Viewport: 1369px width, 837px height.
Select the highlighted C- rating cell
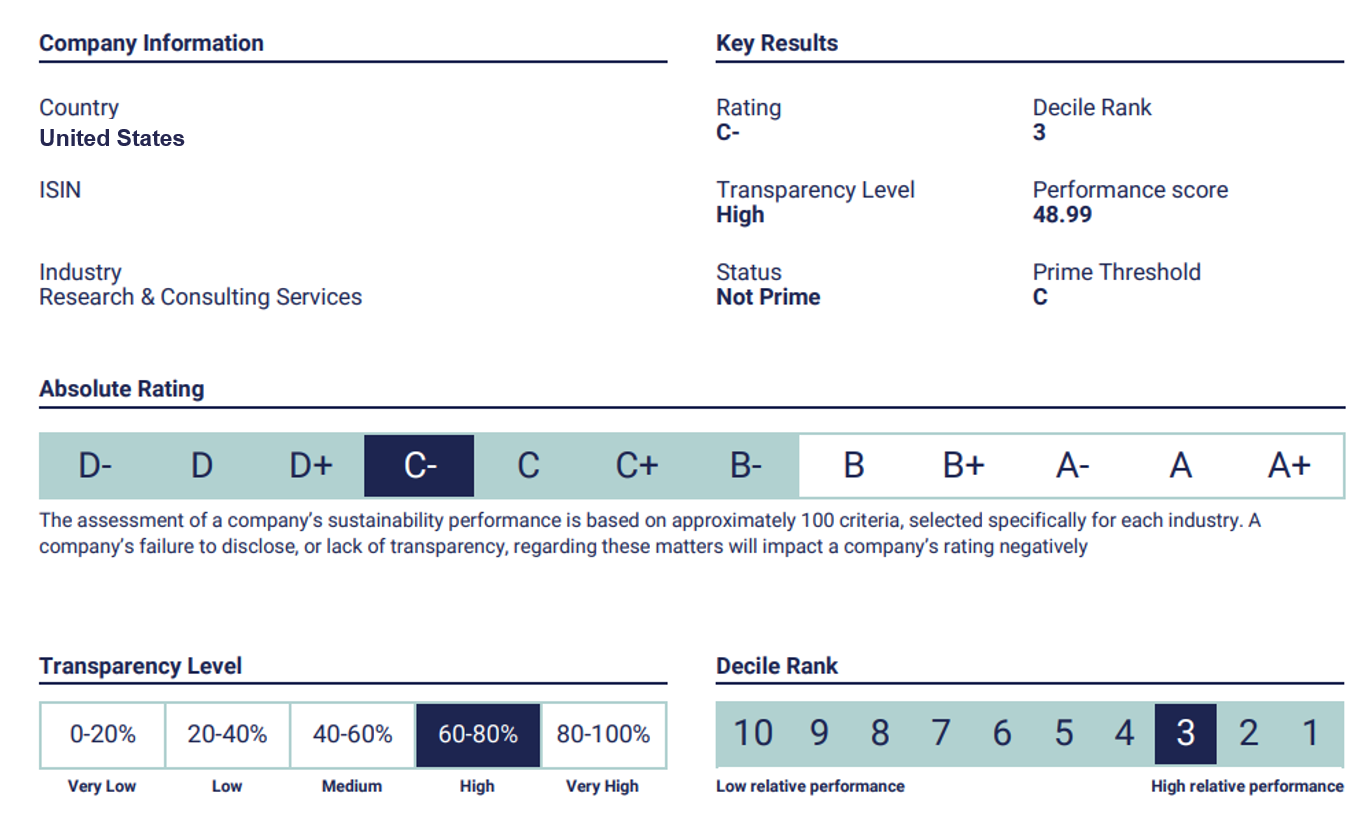[419, 466]
